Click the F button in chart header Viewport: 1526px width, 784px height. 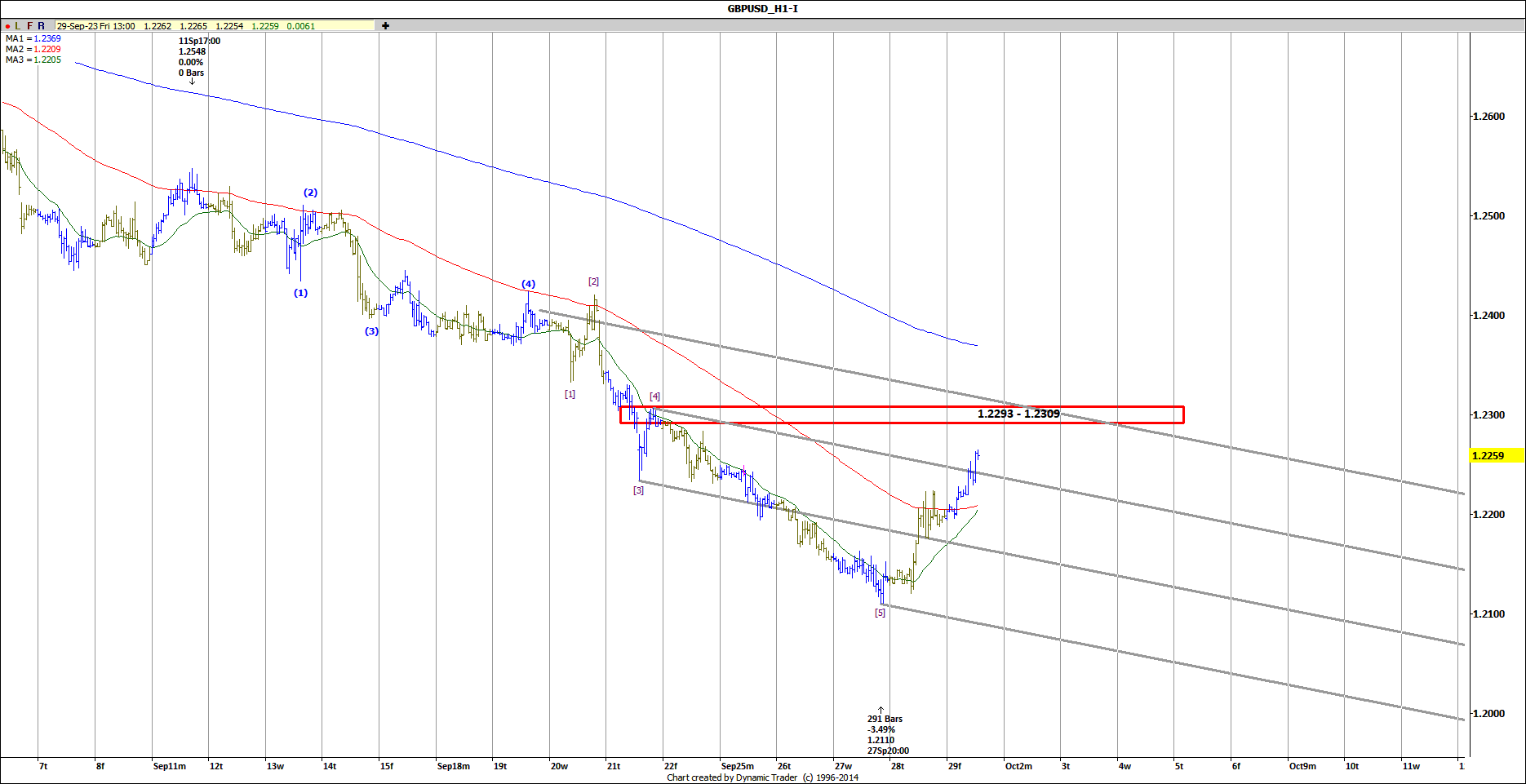click(29, 26)
